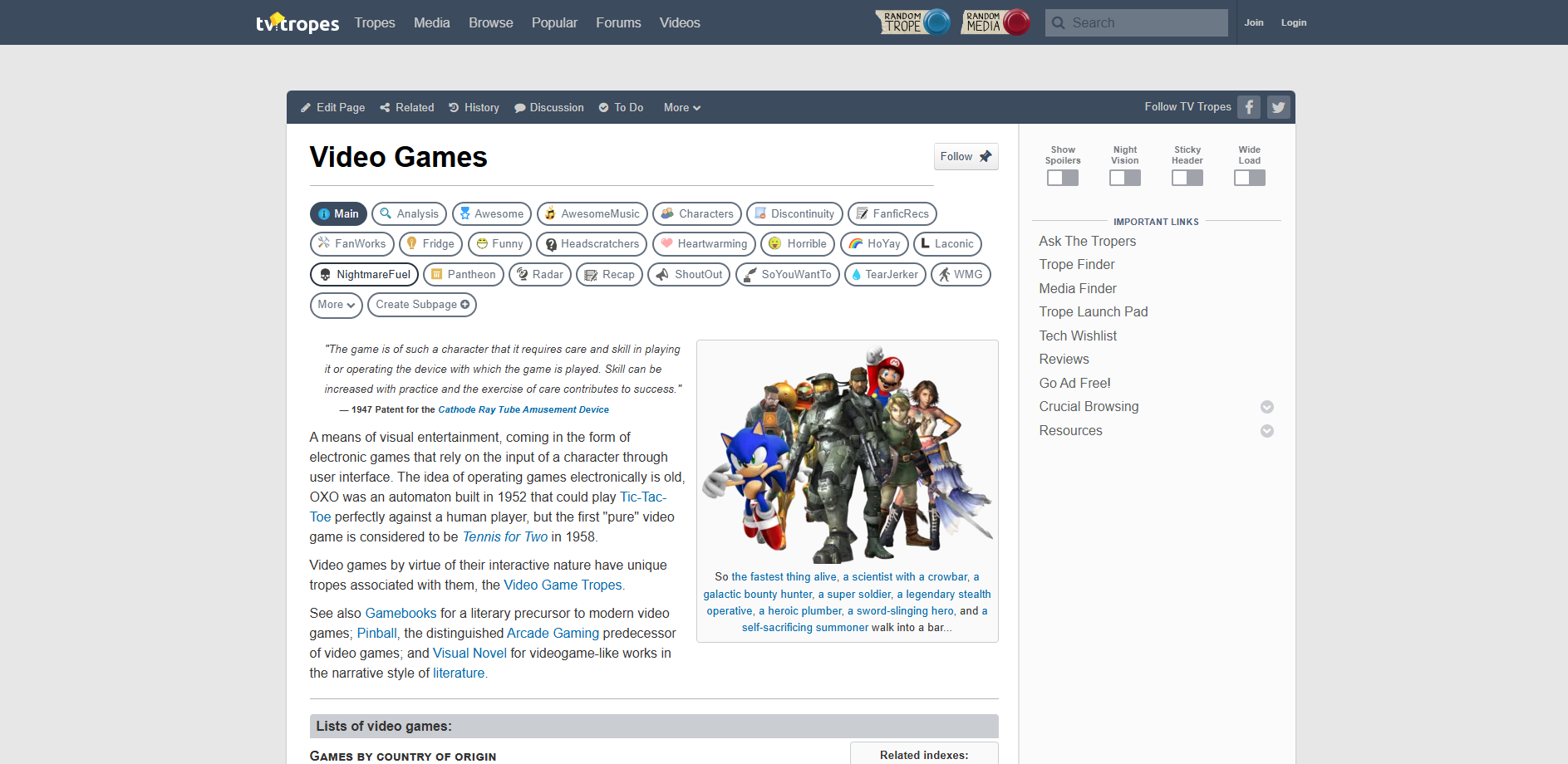Open the AwesomeMusic subpage
Image resolution: width=1568 pixels, height=764 pixels.
[x=592, y=214]
